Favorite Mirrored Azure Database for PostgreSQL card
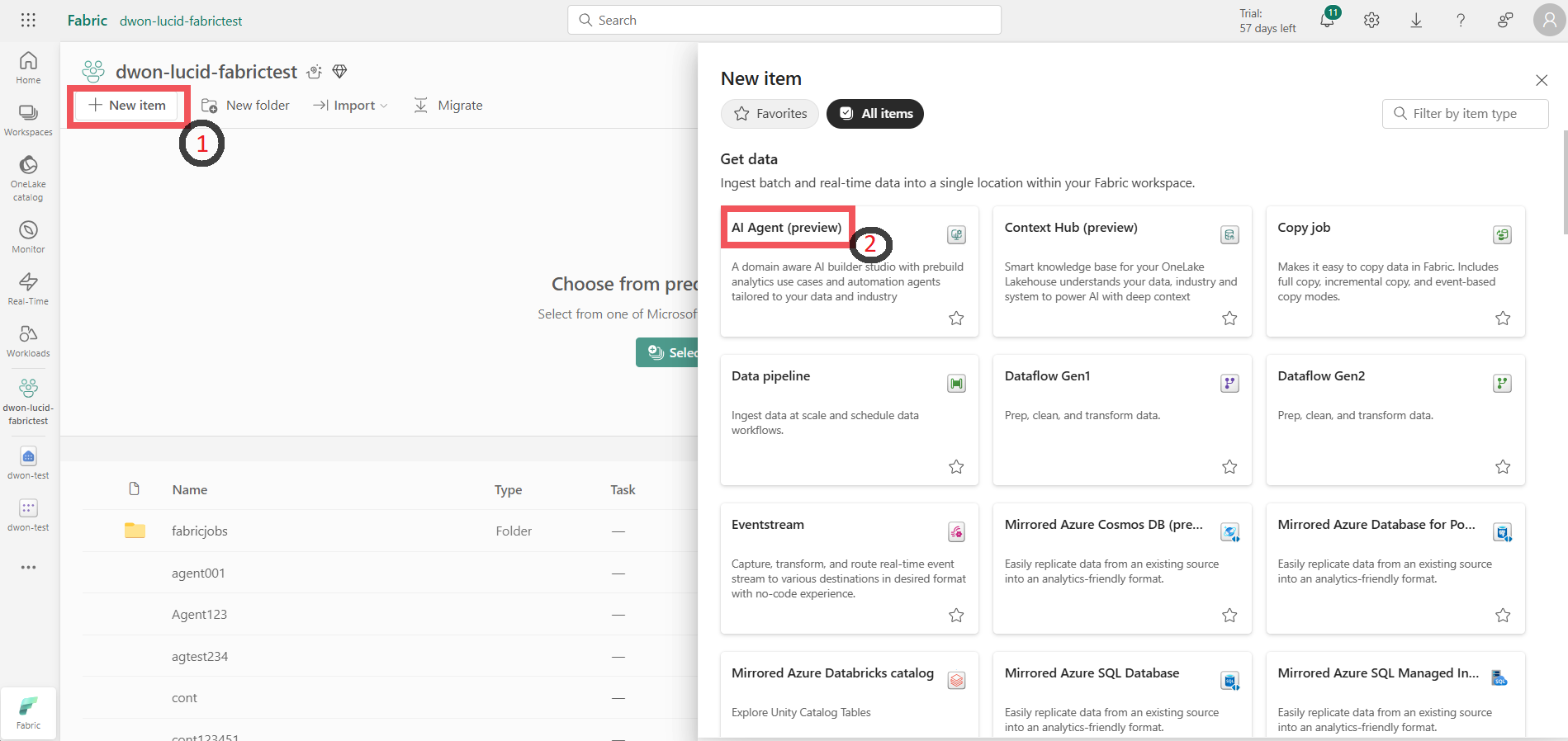1568x741 pixels. coord(1503,615)
